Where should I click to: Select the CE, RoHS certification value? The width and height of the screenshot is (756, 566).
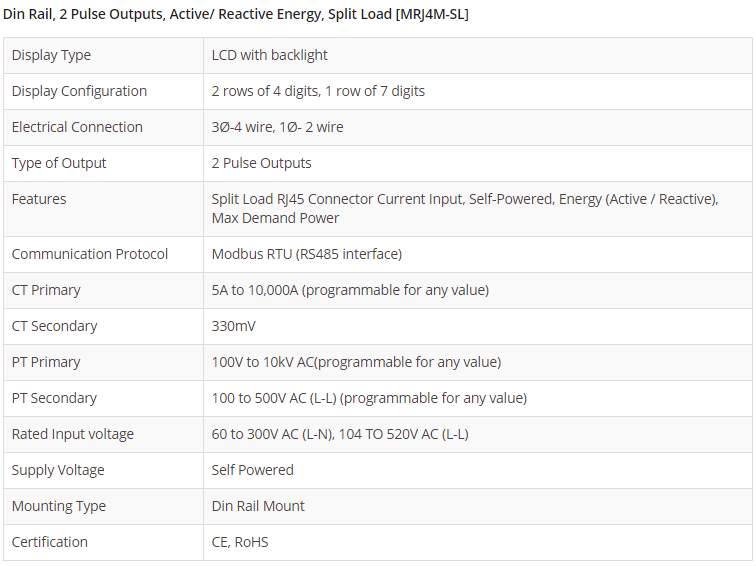[x=240, y=542]
